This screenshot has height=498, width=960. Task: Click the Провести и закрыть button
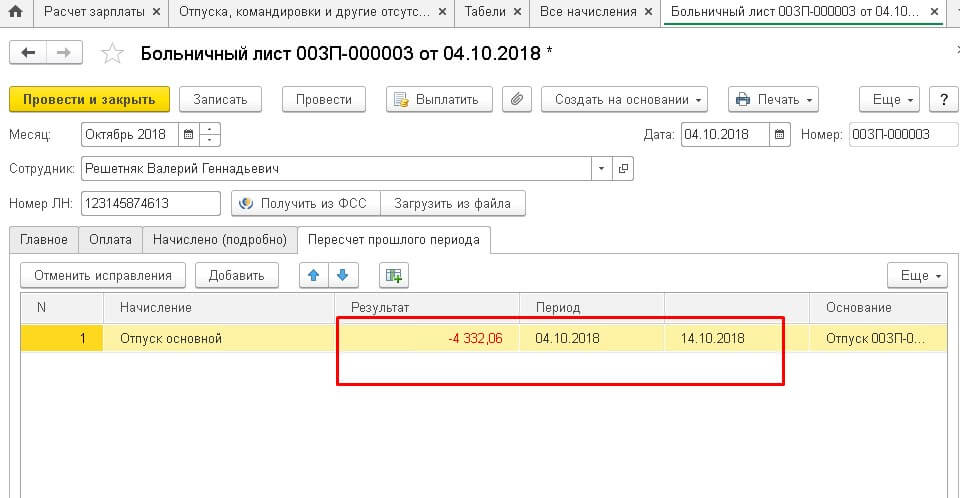[89, 99]
